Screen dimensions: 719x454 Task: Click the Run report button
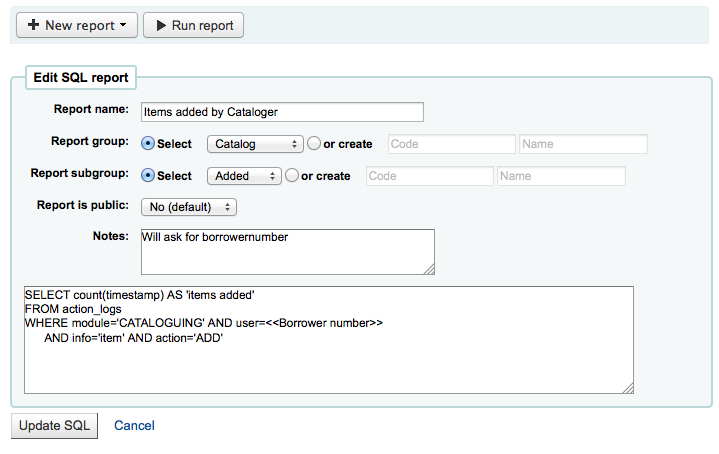point(193,25)
